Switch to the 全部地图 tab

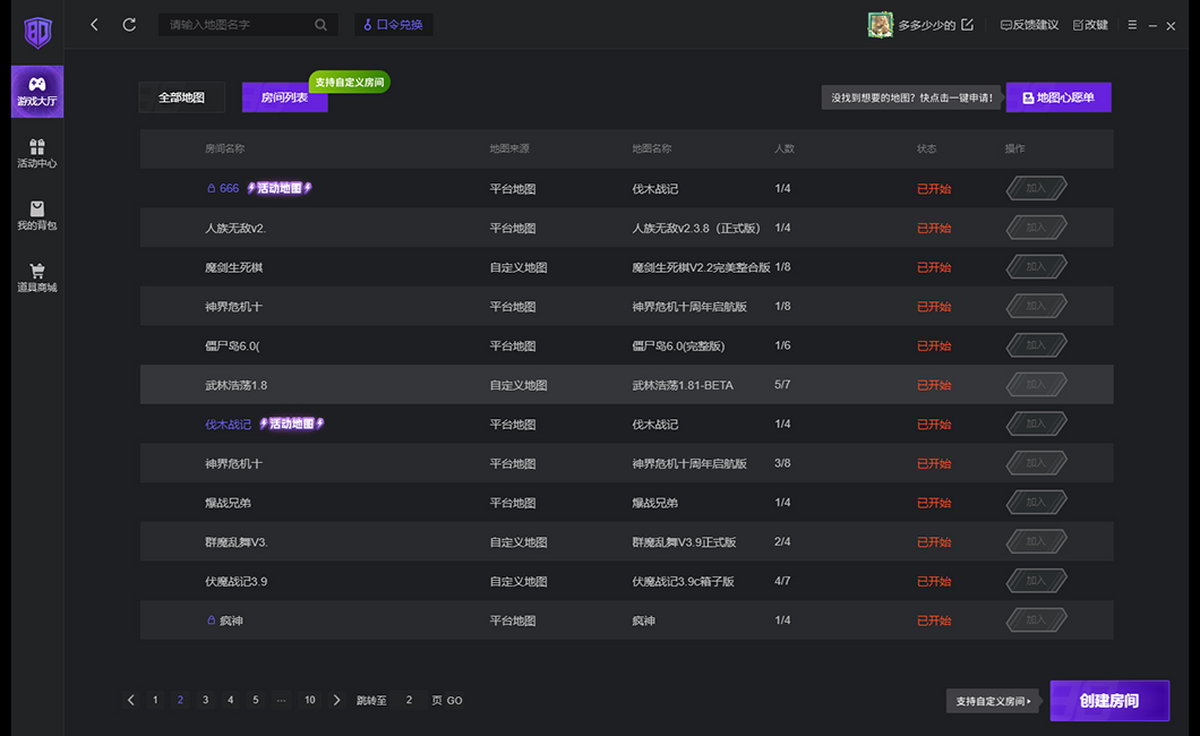click(x=181, y=97)
